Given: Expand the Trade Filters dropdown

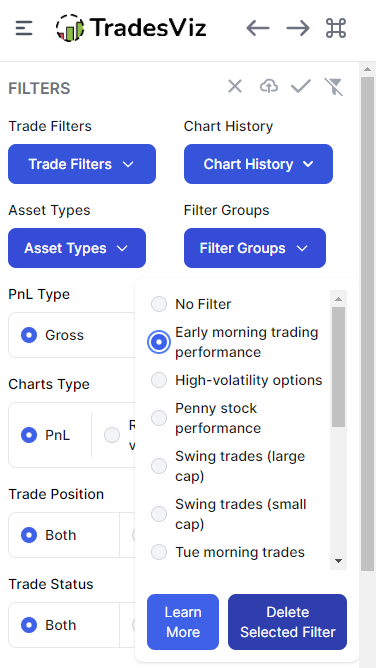Looking at the screenshot, I should (82, 164).
